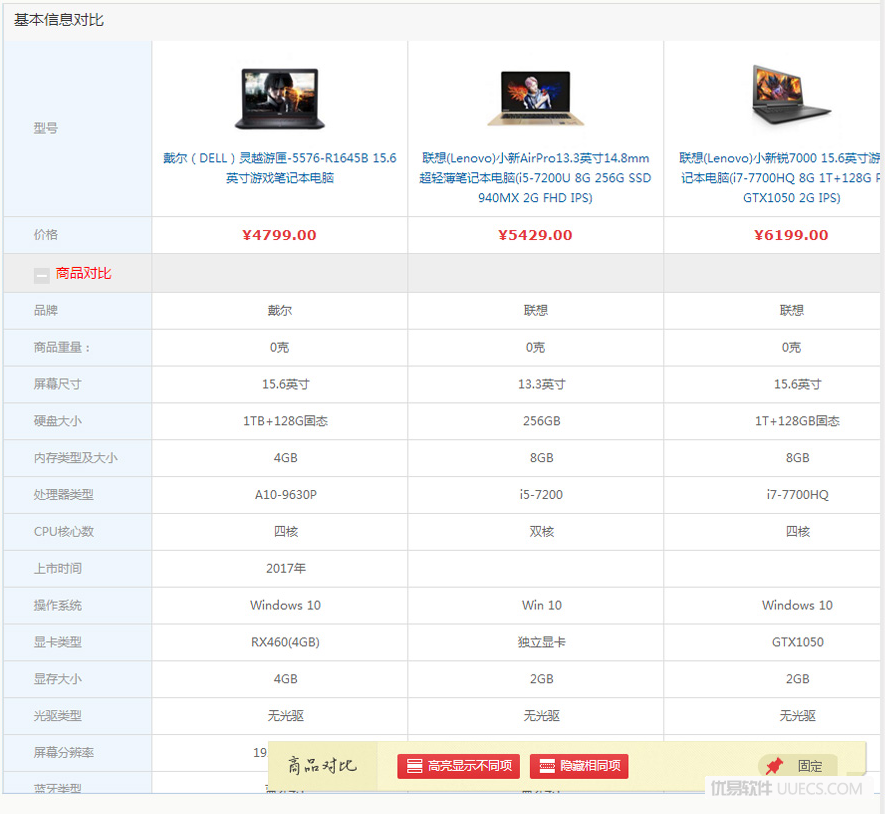Select the 处理器类型 row label
885x814 pixels.
(64, 495)
